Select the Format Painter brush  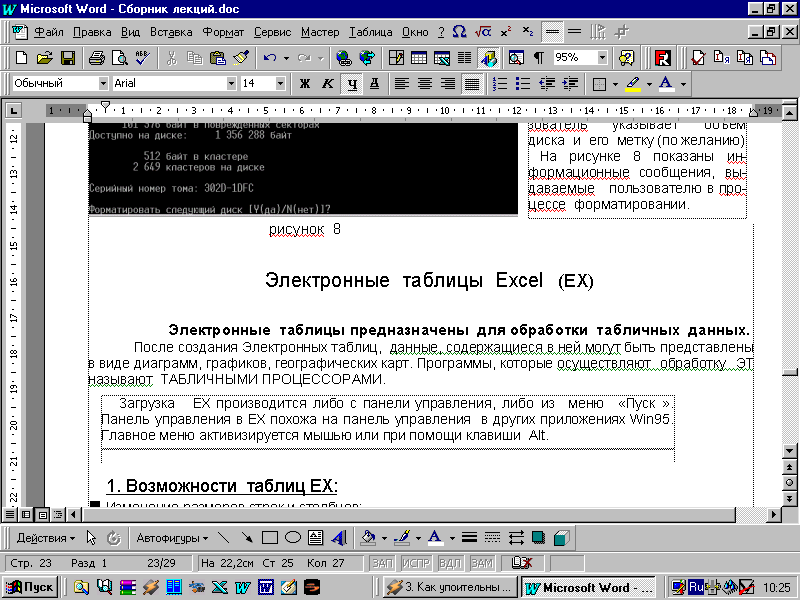[241, 58]
